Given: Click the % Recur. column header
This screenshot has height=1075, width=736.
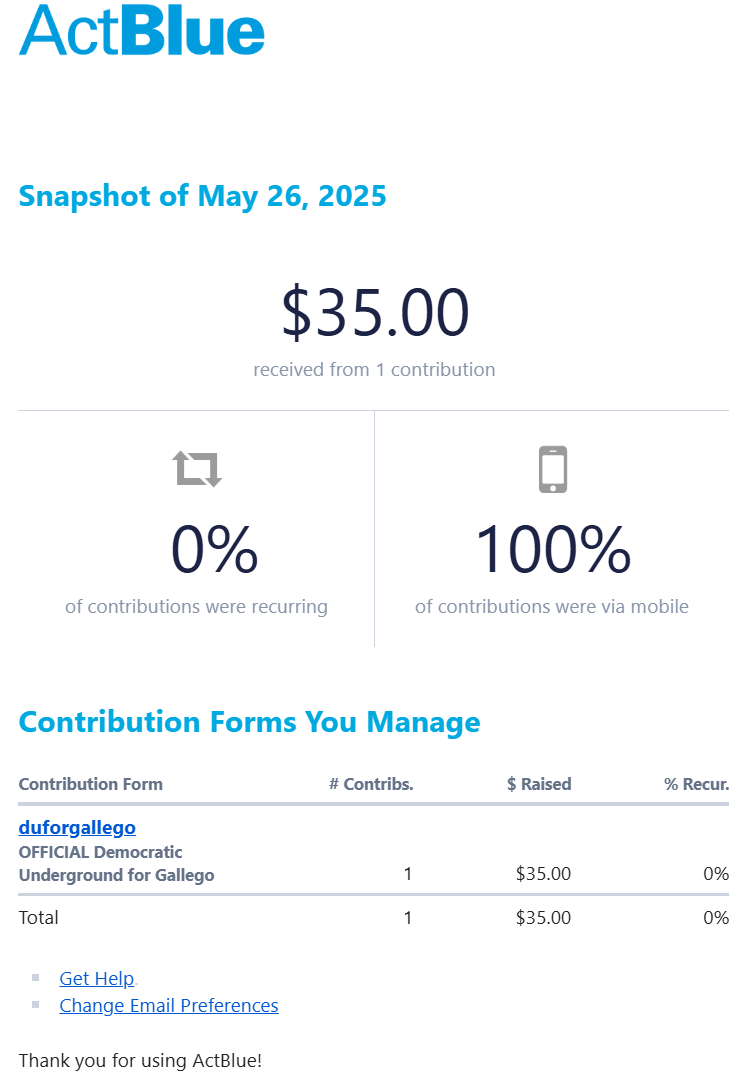Looking at the screenshot, I should [x=696, y=784].
